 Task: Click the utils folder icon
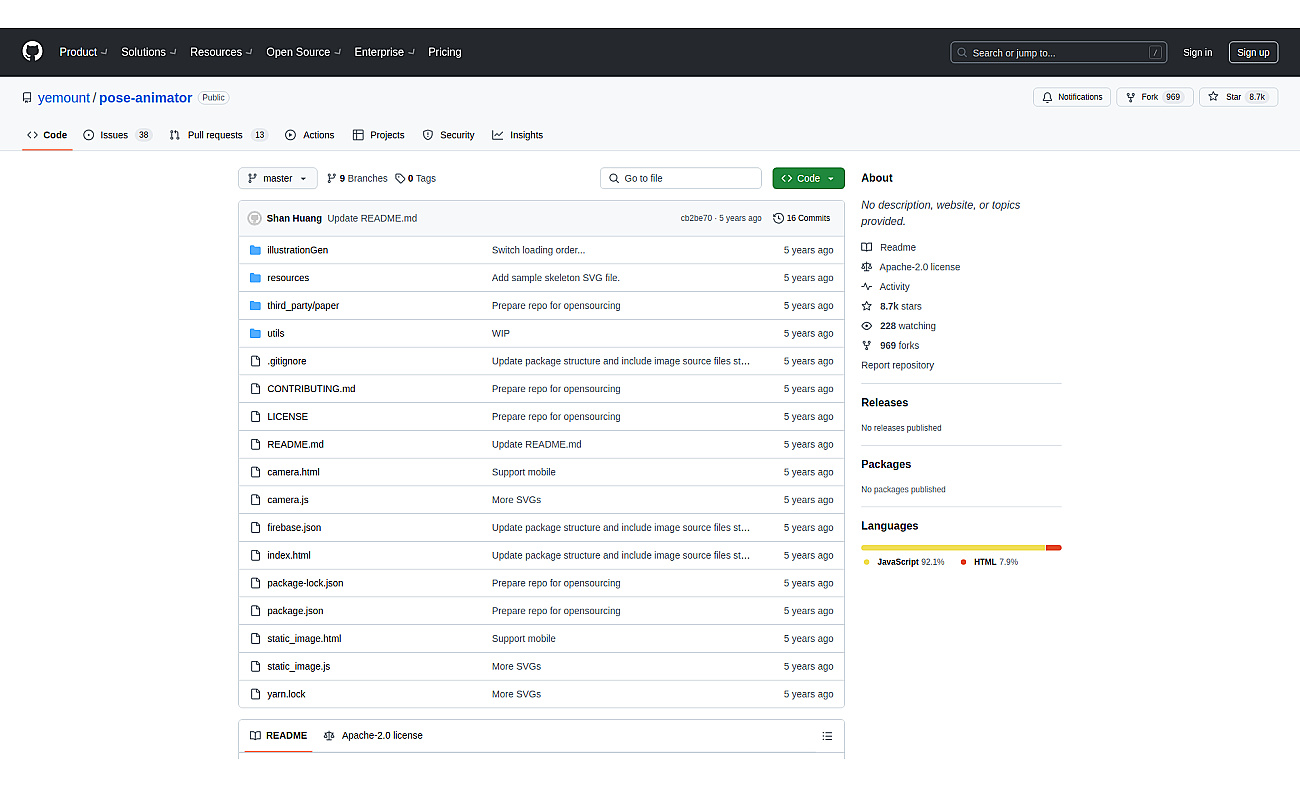coord(255,333)
